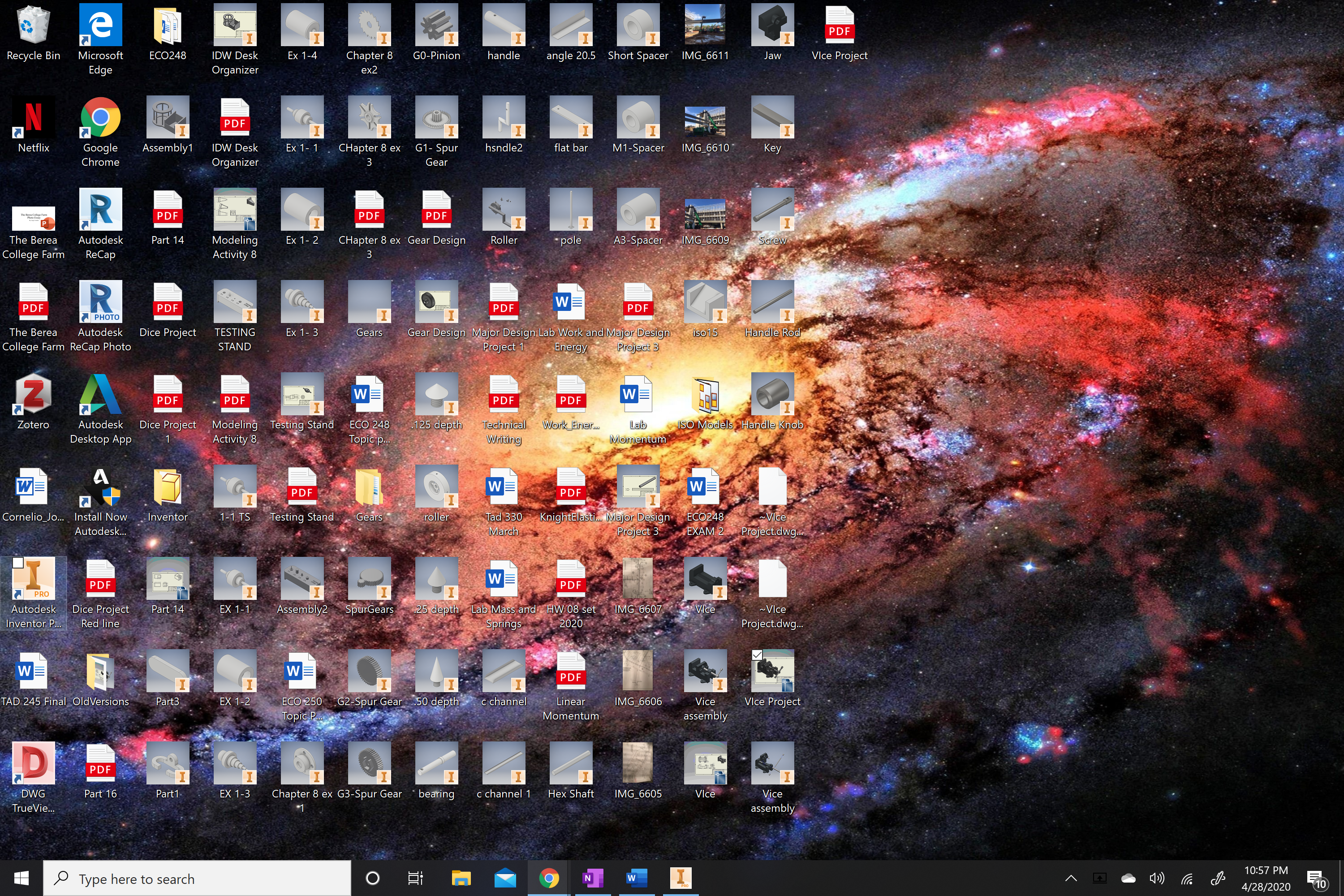Select the G1- Spur Gear part file
Image resolution: width=1344 pixels, height=896 pixels.
tap(436, 132)
